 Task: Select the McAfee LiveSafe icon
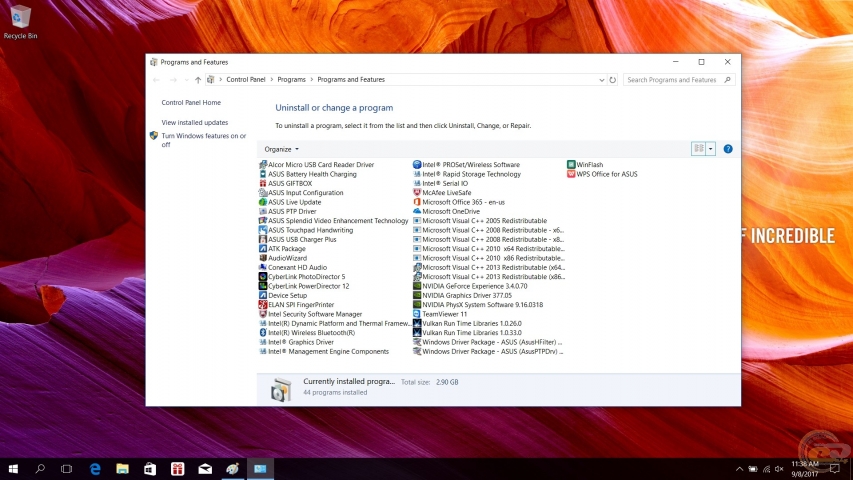(417, 193)
